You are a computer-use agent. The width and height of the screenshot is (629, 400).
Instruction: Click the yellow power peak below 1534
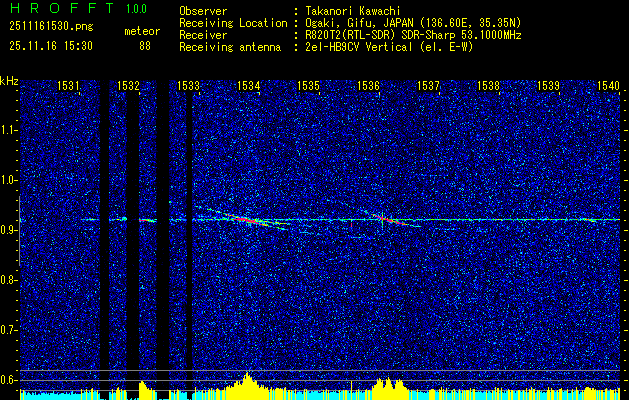pos(248,386)
